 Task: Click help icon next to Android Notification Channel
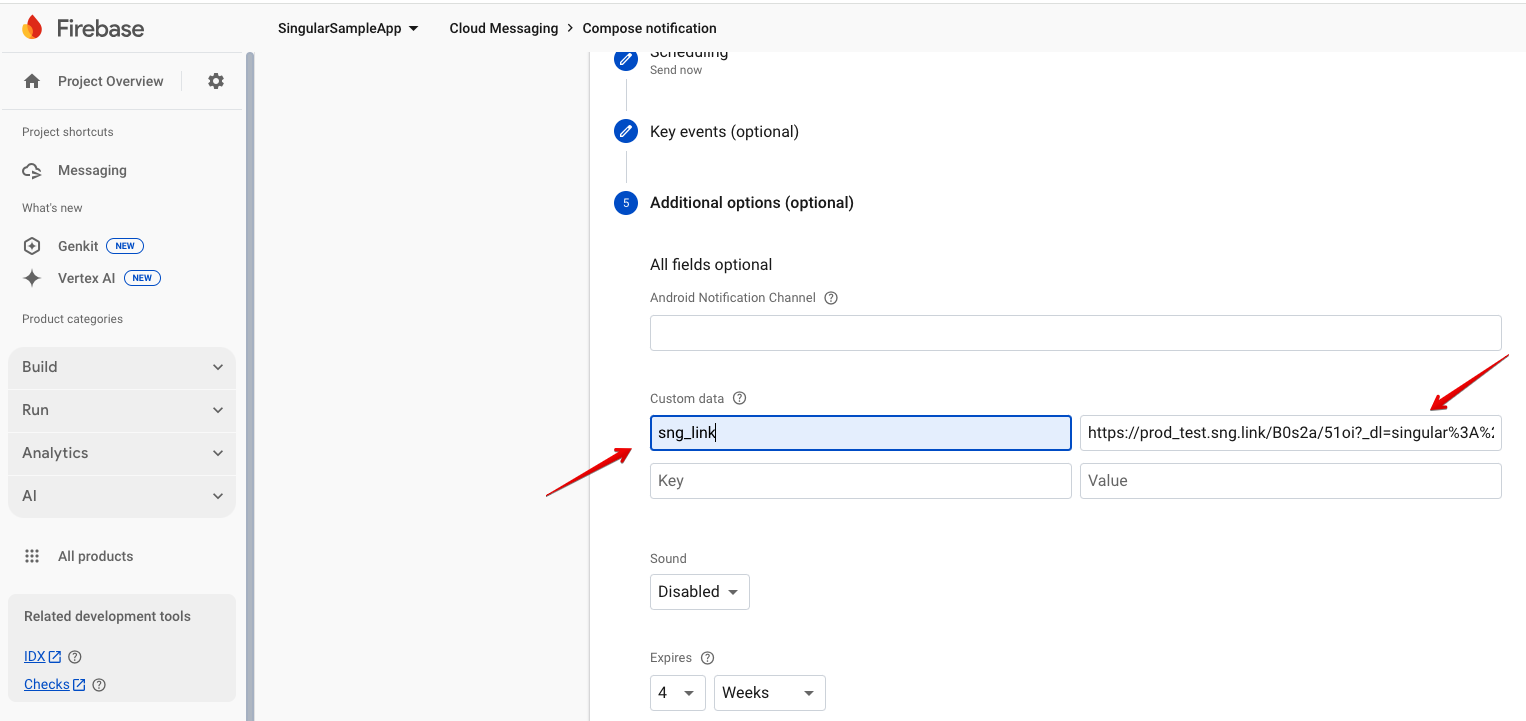830,298
